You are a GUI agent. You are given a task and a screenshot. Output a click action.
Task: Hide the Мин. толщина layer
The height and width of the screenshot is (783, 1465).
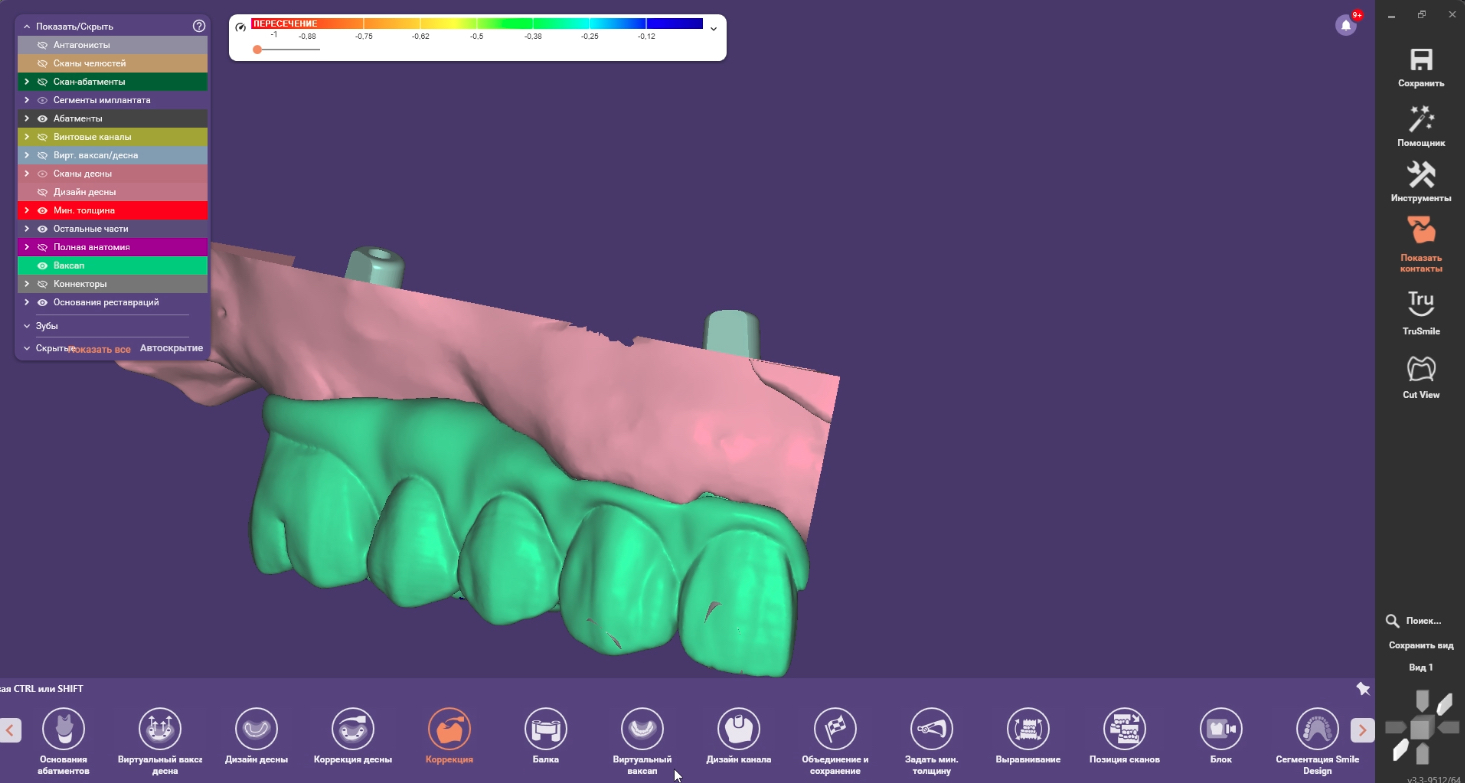click(x=42, y=211)
